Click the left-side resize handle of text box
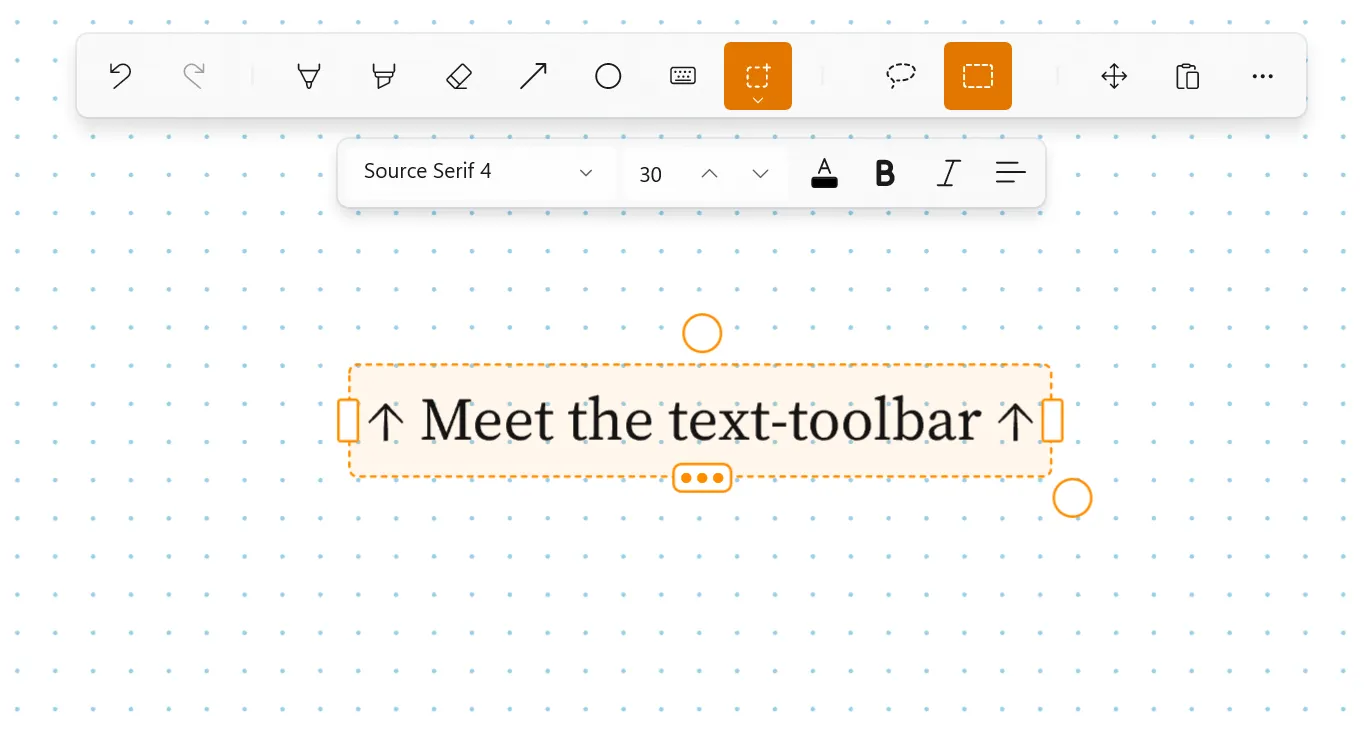The height and width of the screenshot is (734, 1365). point(348,420)
